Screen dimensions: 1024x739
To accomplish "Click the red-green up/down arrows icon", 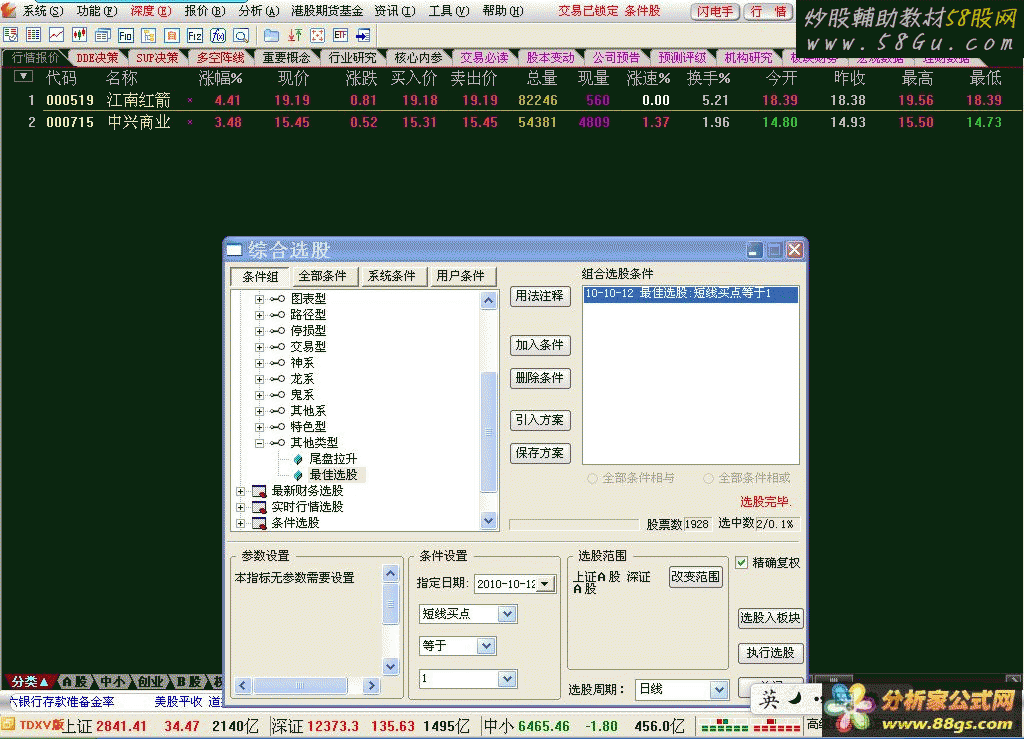I will point(295,35).
